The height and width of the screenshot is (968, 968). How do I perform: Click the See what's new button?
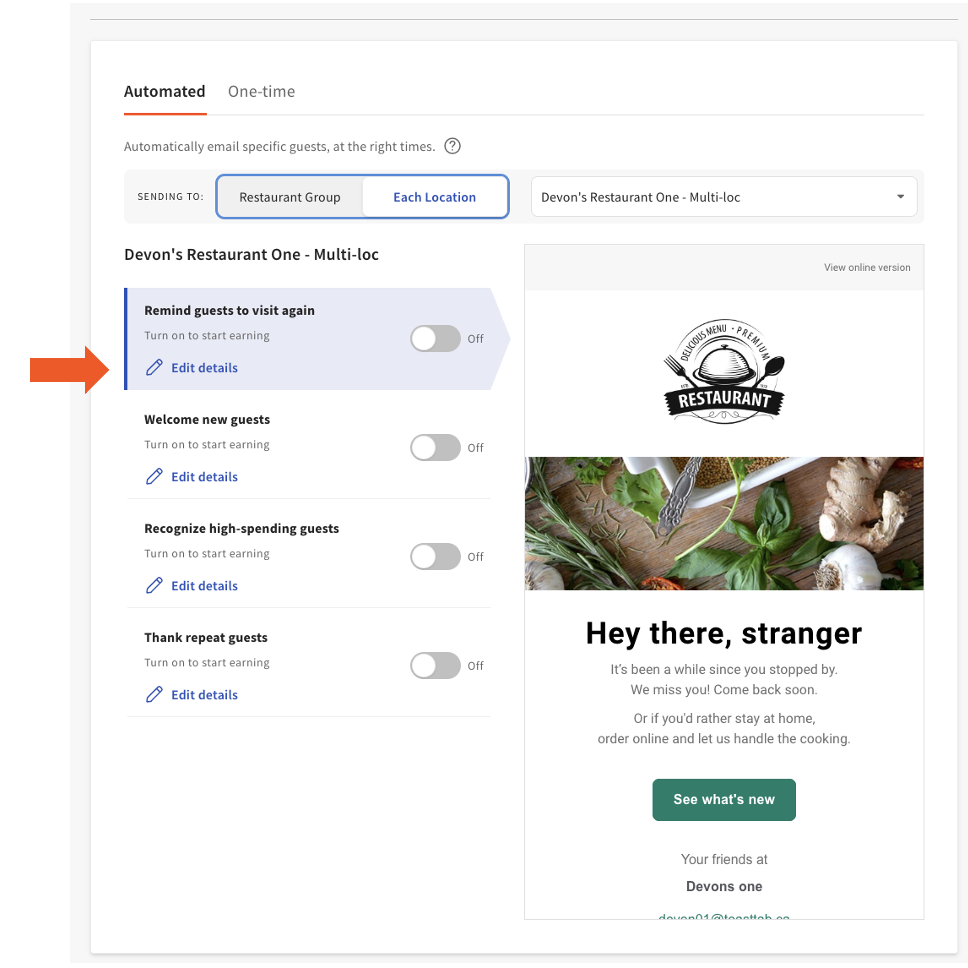click(724, 800)
